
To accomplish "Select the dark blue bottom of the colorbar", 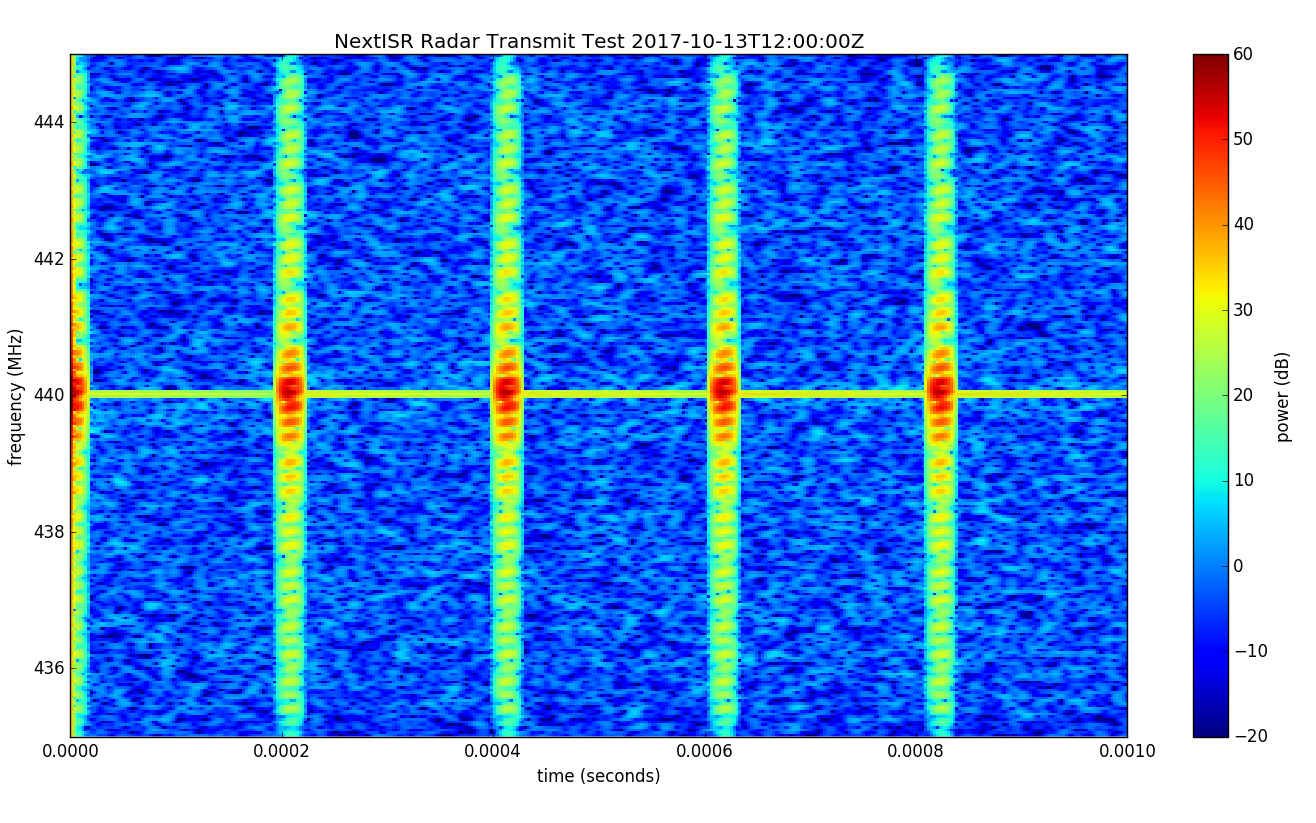I will click(1209, 730).
